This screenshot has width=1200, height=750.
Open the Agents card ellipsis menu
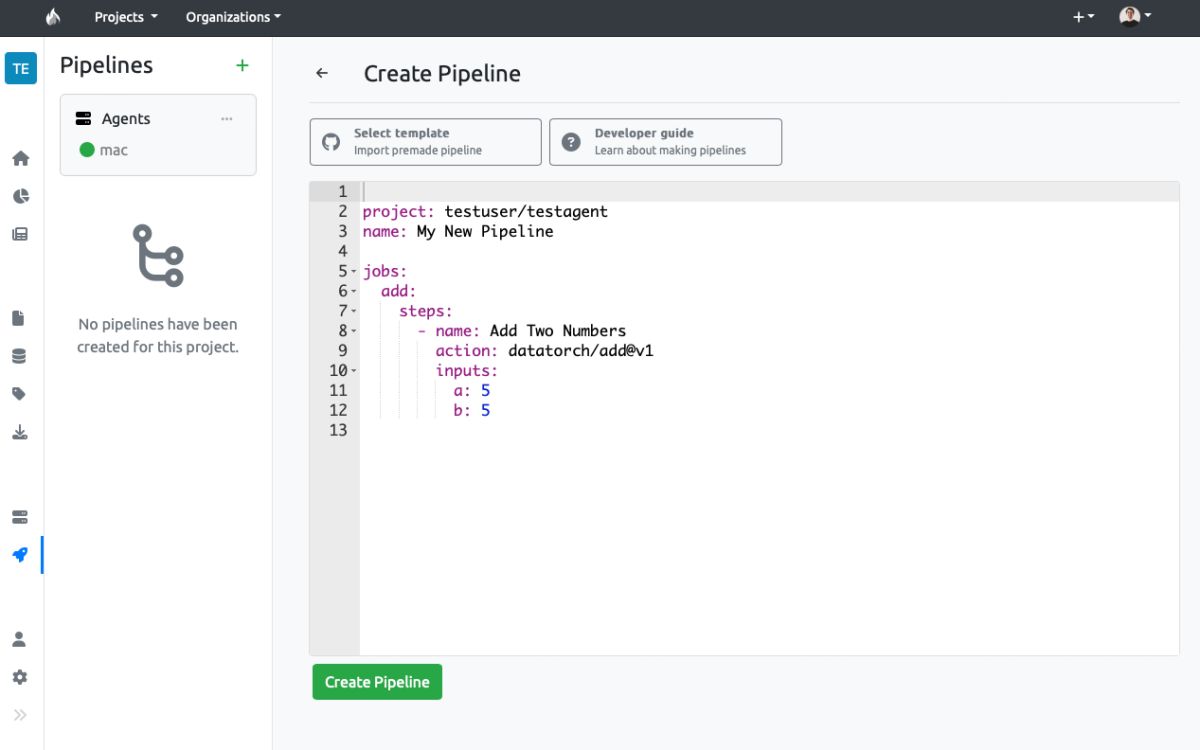[227, 118]
